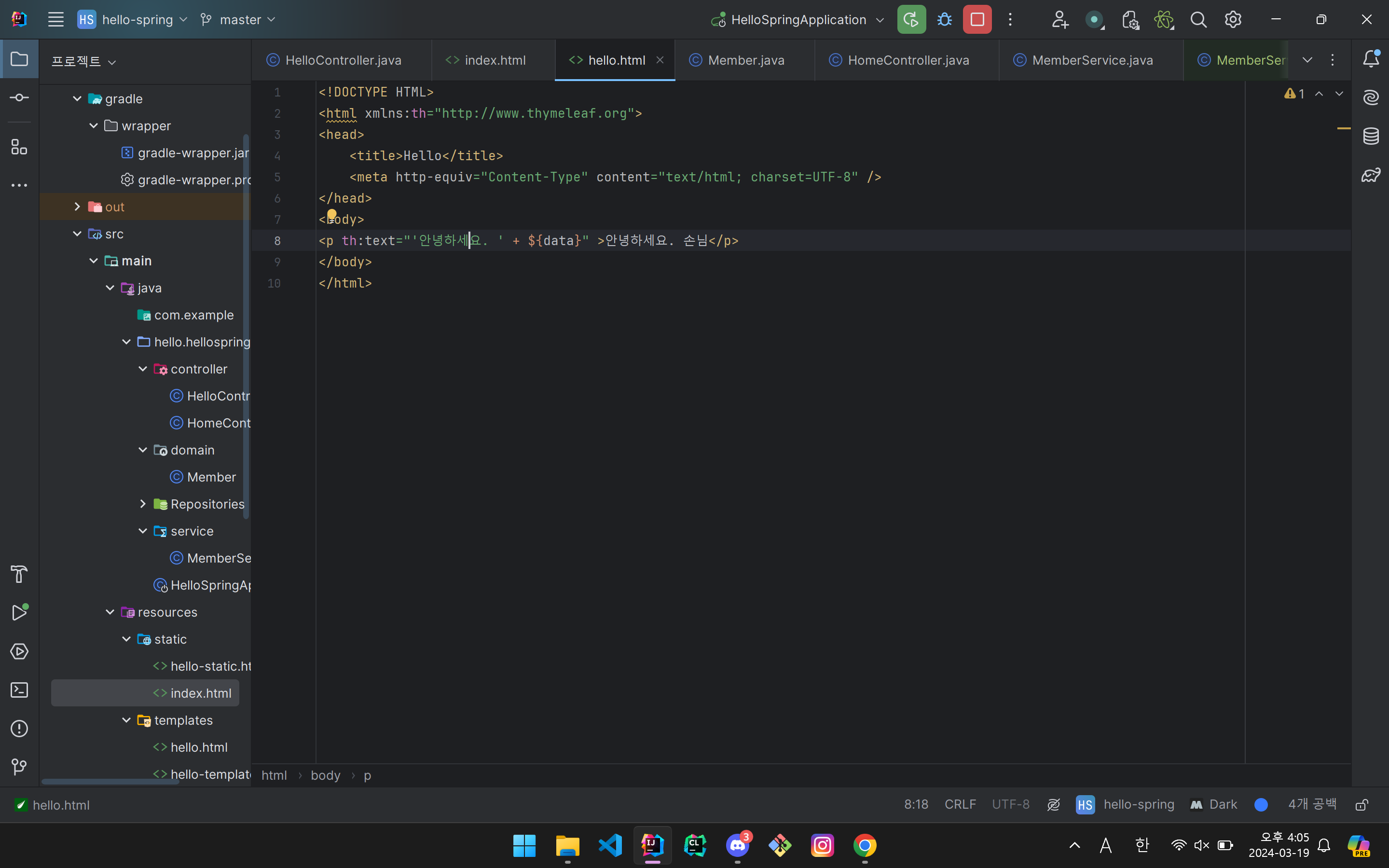Open IDE settings gear
This screenshot has height=868, width=1389.
click(1233, 19)
